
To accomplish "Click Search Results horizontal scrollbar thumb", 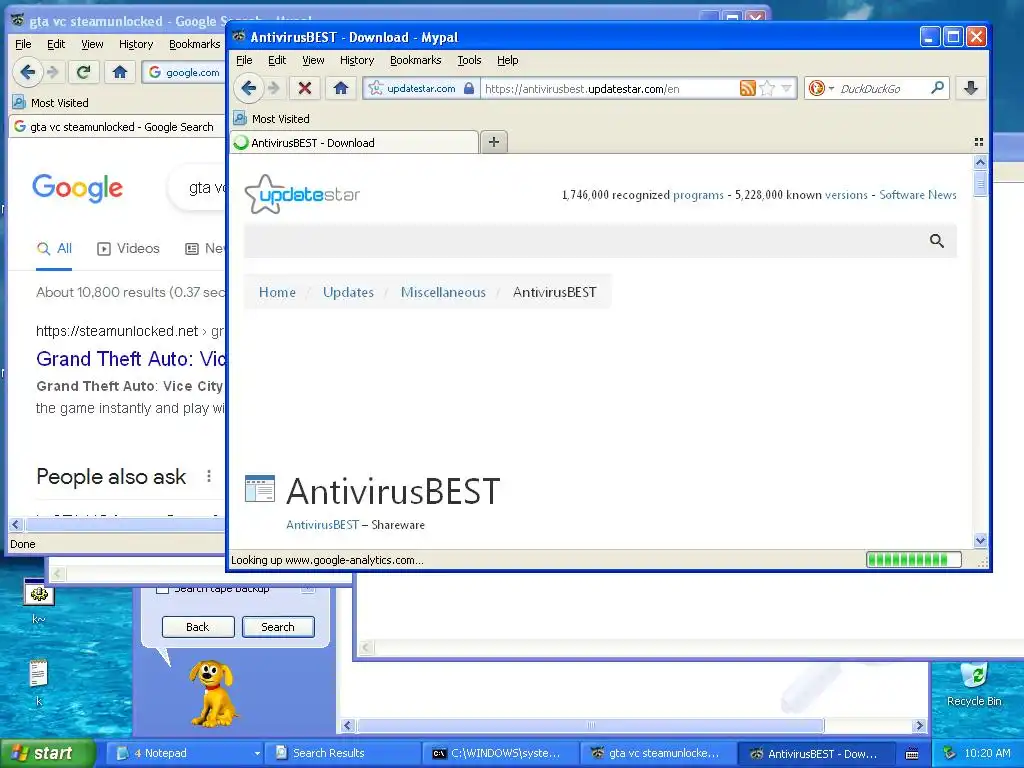I will coord(590,726).
